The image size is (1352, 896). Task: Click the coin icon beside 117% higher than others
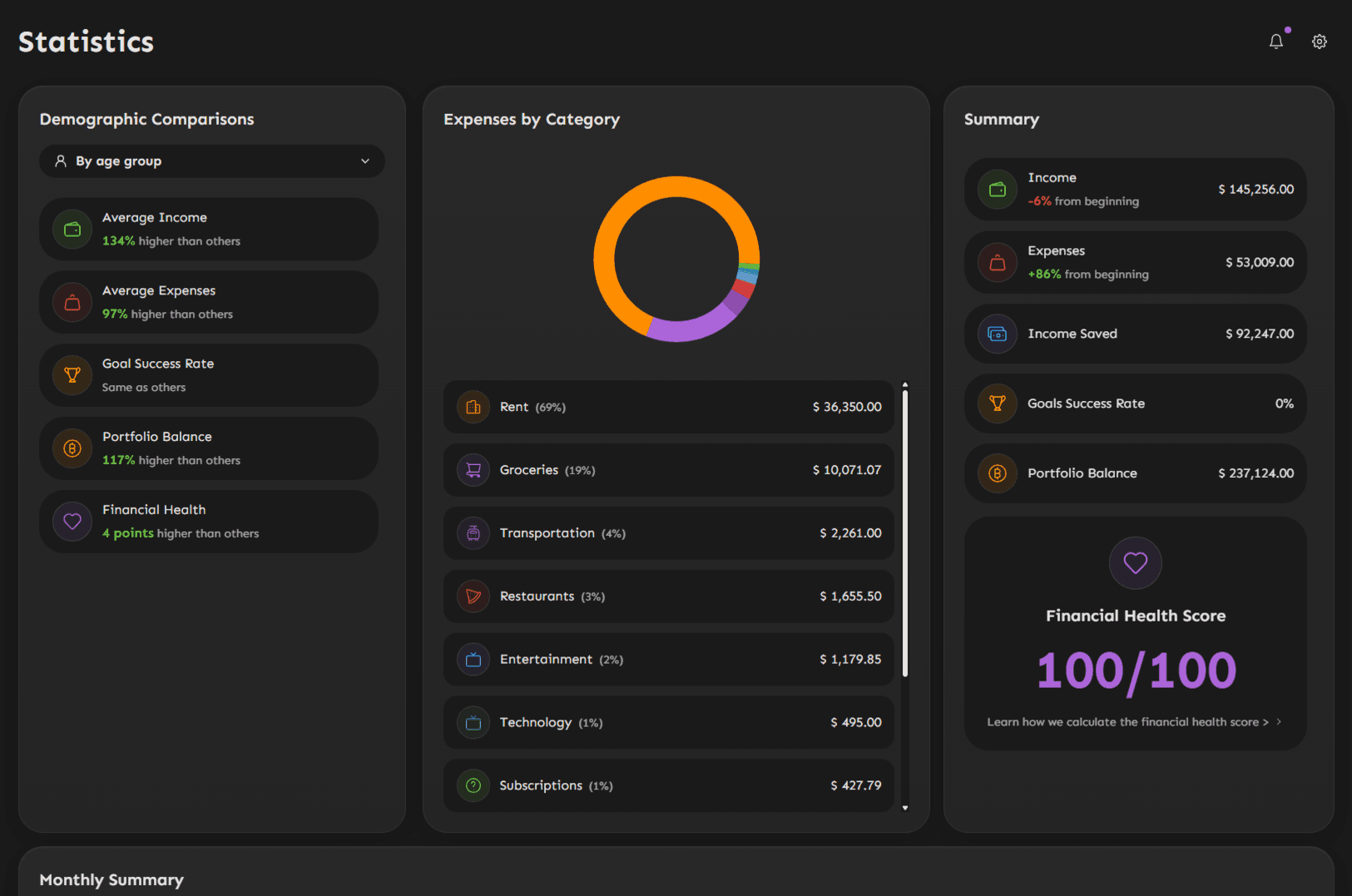(72, 449)
